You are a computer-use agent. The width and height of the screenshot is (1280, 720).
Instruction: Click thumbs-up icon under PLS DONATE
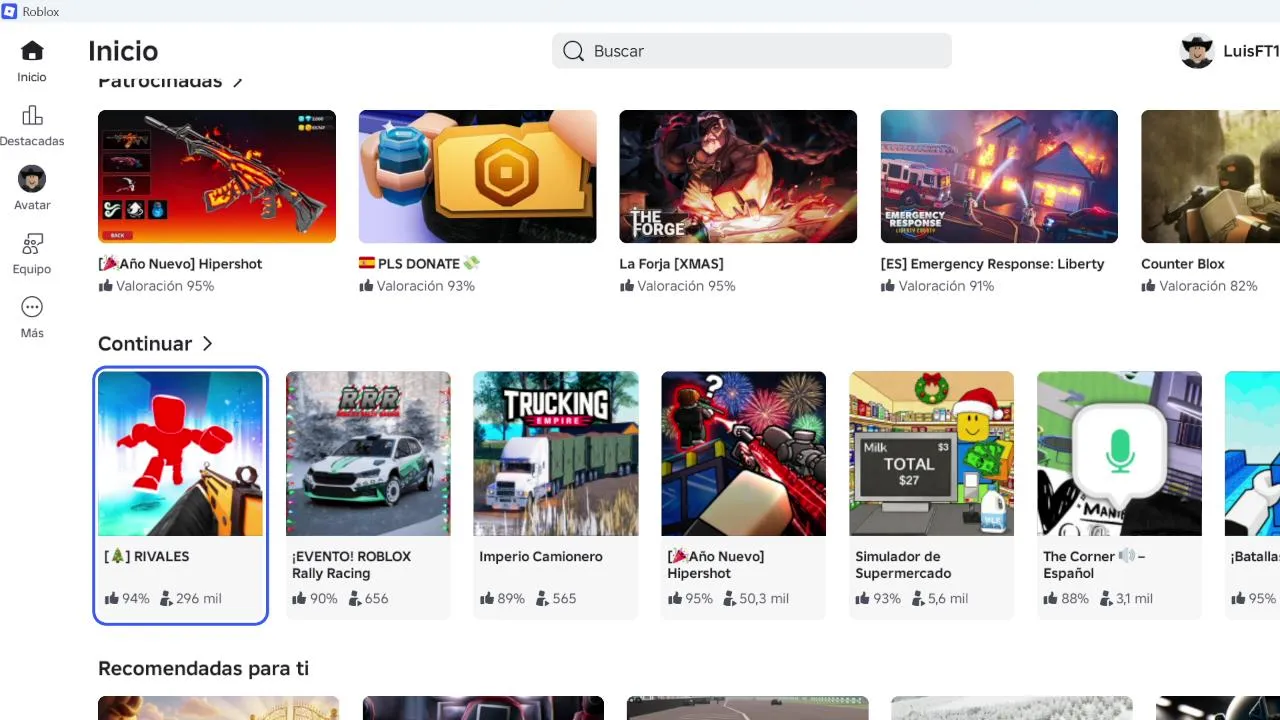click(x=366, y=286)
